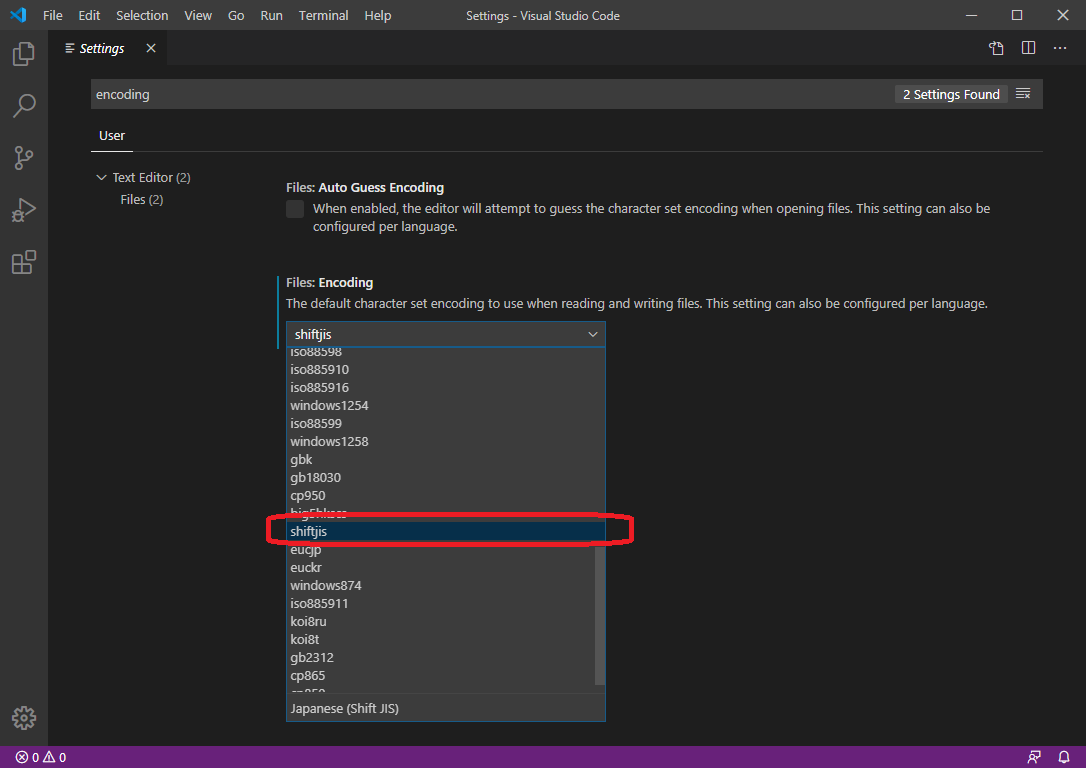Open the Edit menu
The image size is (1086, 768).
(x=89, y=15)
